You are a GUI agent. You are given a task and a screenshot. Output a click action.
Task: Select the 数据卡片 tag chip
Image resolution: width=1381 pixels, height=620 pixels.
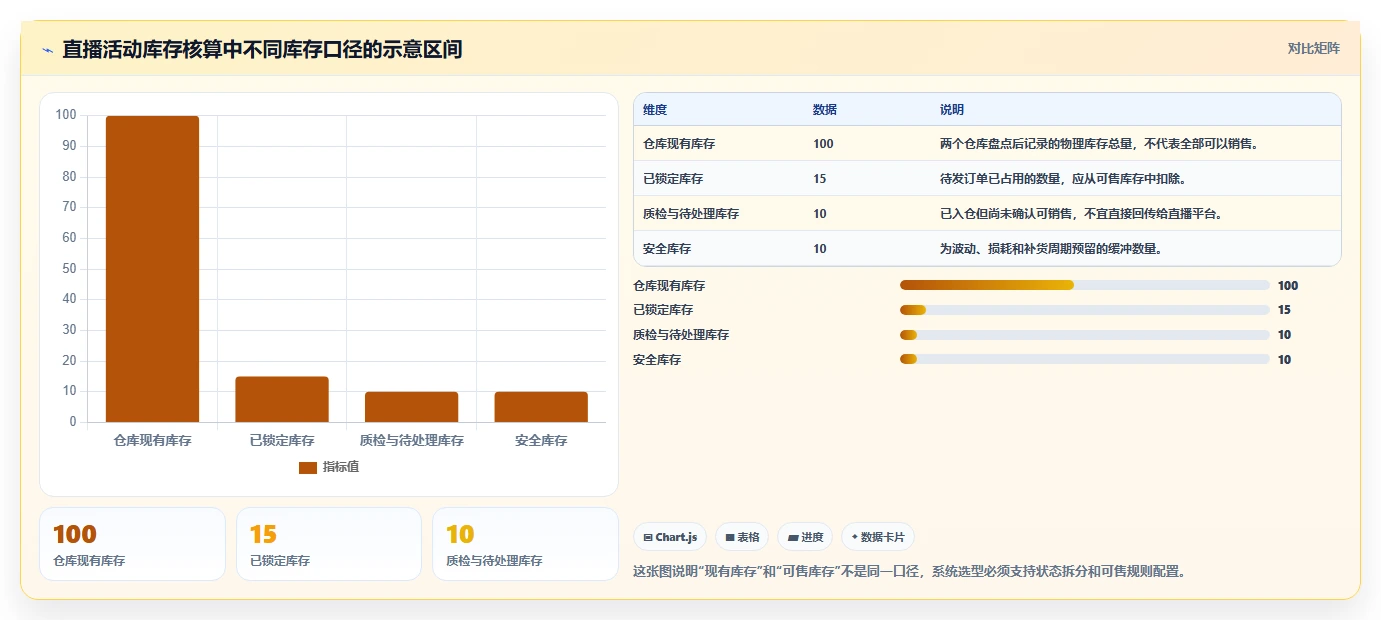point(878,537)
